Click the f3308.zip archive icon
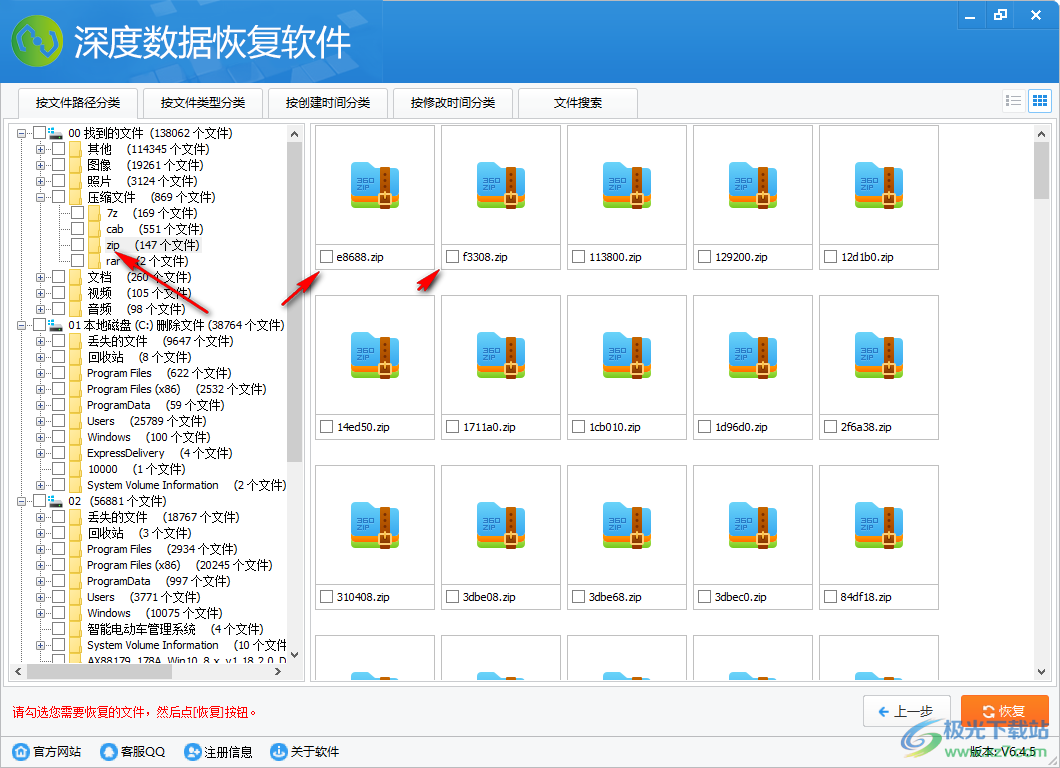 pos(501,186)
